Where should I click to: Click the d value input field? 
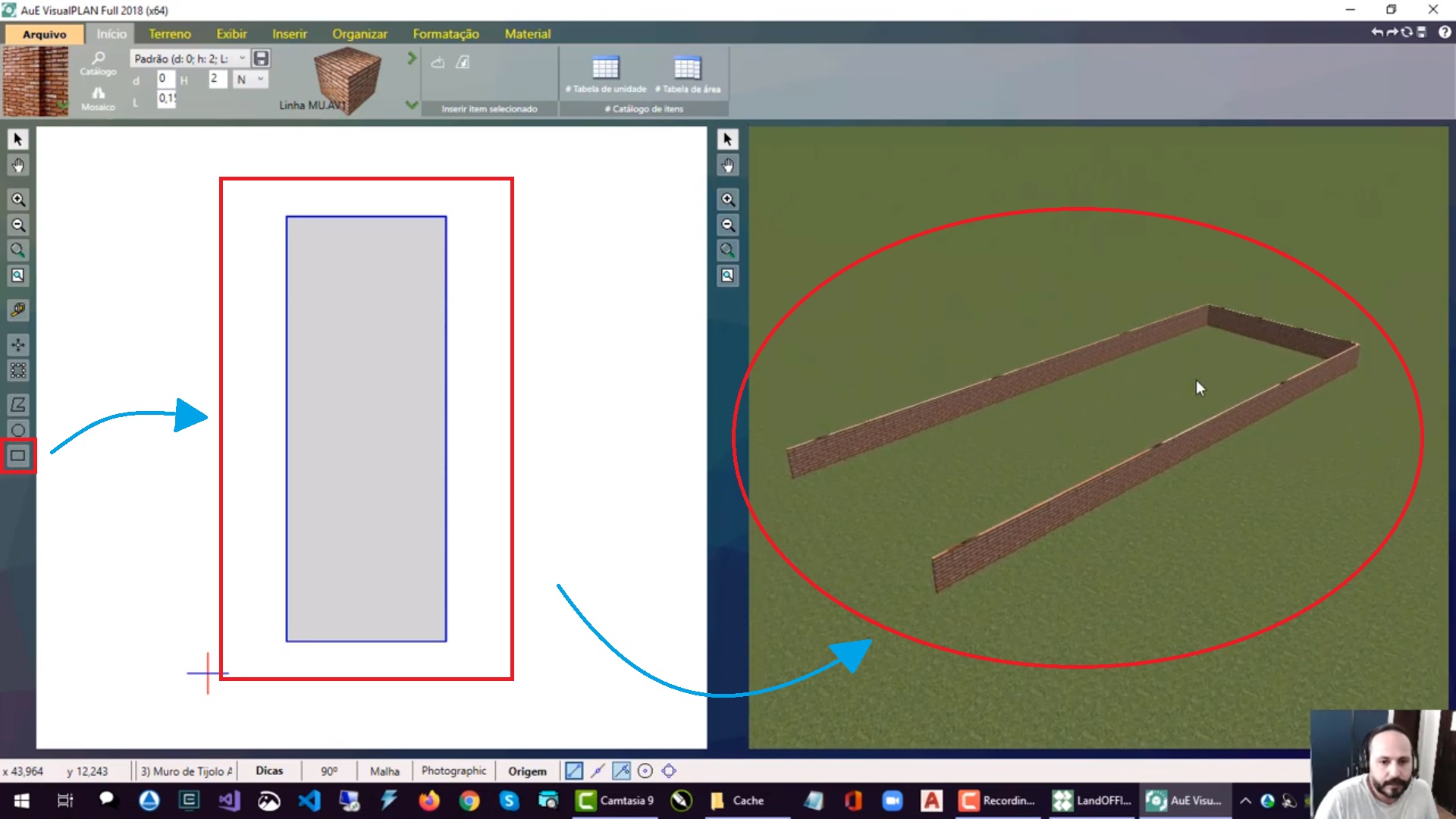click(163, 78)
